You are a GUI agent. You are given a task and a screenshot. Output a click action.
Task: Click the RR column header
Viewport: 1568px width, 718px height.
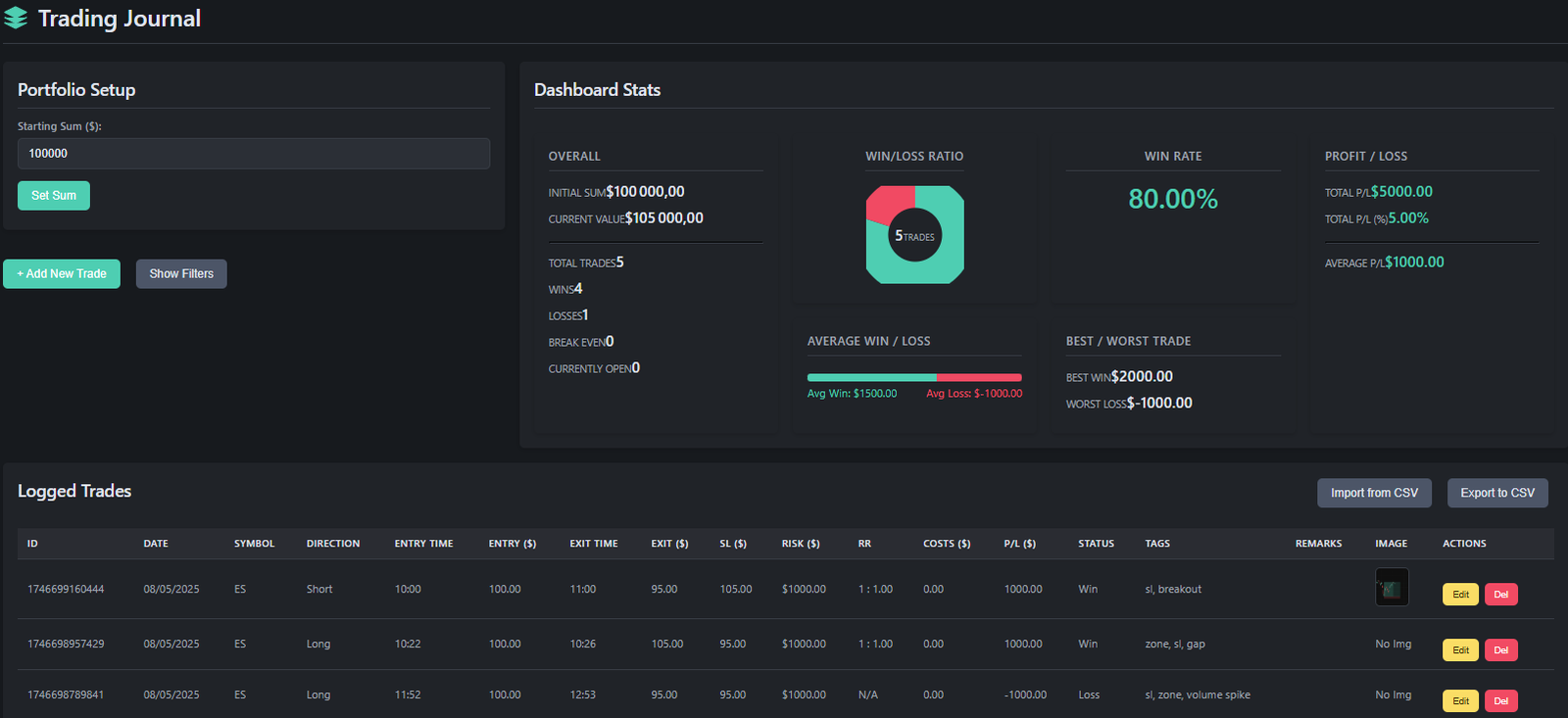(864, 544)
